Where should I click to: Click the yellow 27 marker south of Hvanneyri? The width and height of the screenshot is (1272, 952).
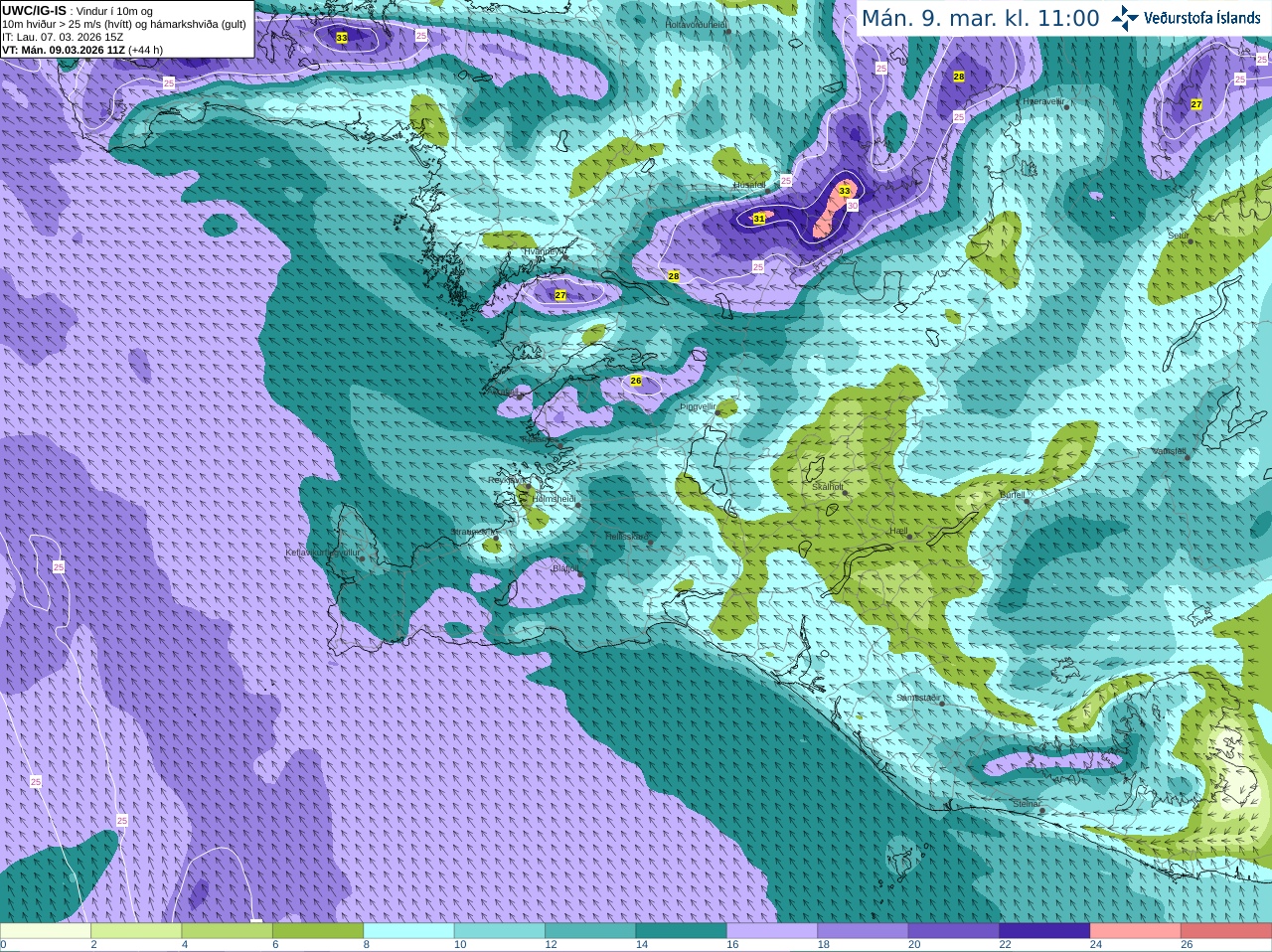tap(560, 295)
